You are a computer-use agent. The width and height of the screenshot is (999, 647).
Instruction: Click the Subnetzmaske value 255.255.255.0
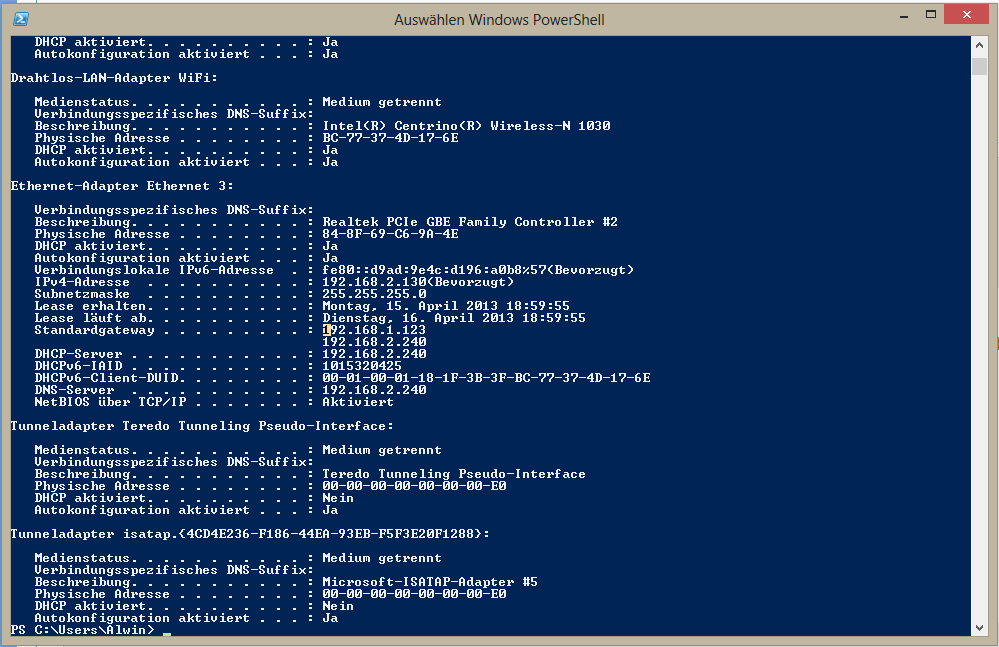(x=374, y=294)
